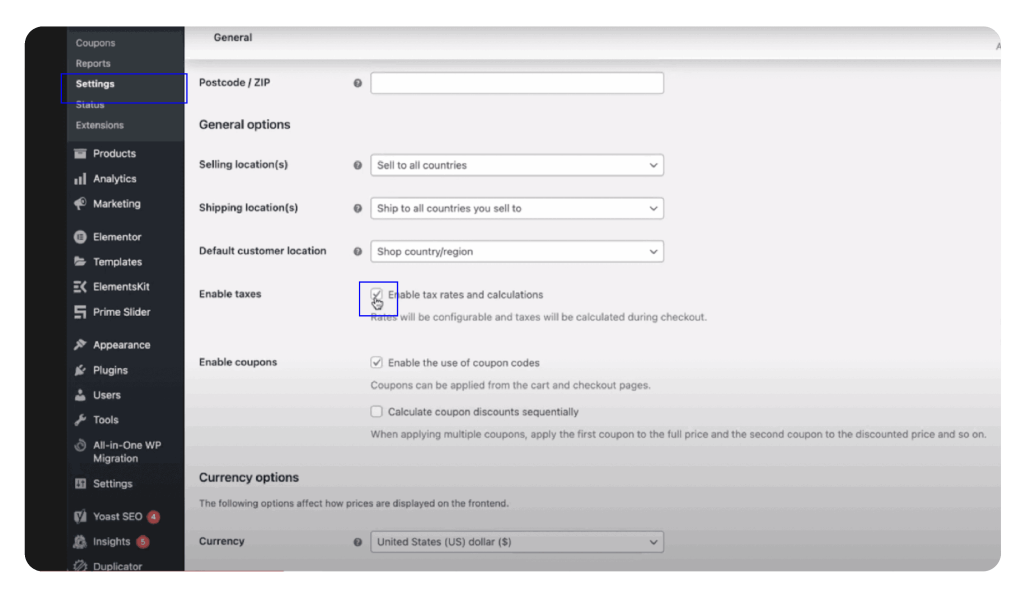Open Coupons in WooCommerce submenu

pos(95,43)
